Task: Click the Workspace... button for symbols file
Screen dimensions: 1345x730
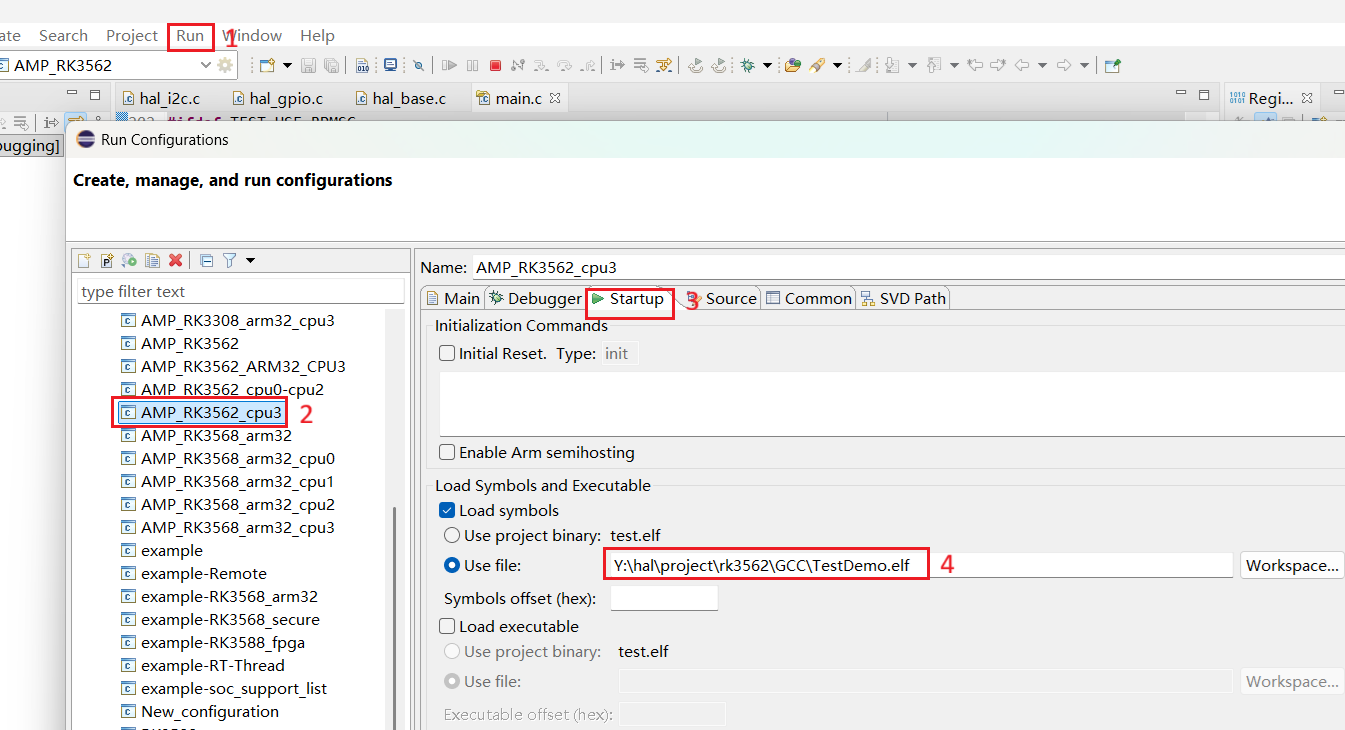Action: (1291, 565)
